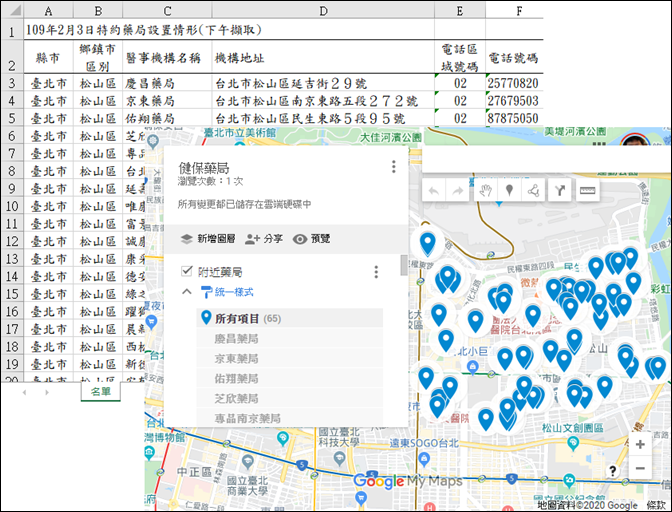This screenshot has height=512, width=672.
Task: Click the 分享 share button
Action: click(x=264, y=239)
